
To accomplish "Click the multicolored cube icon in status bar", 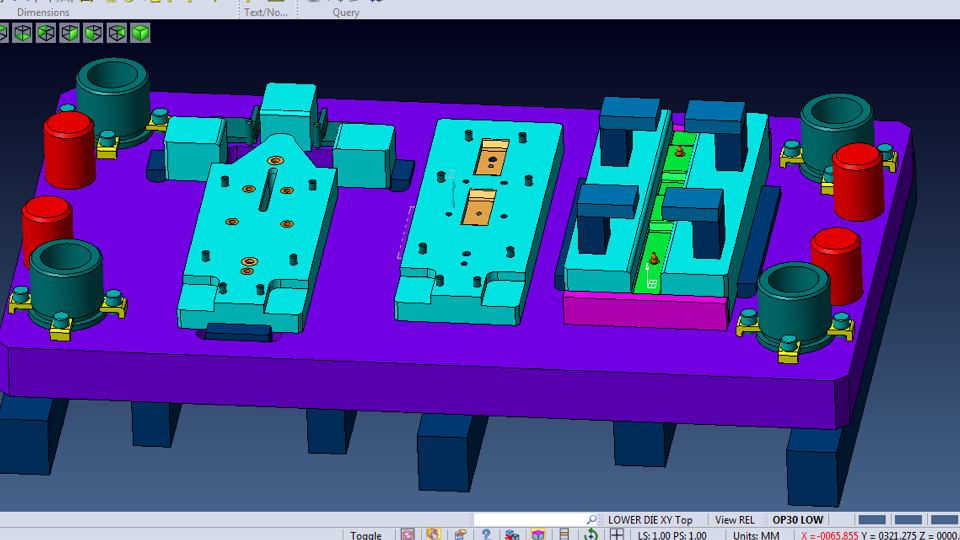I will pos(538,535).
